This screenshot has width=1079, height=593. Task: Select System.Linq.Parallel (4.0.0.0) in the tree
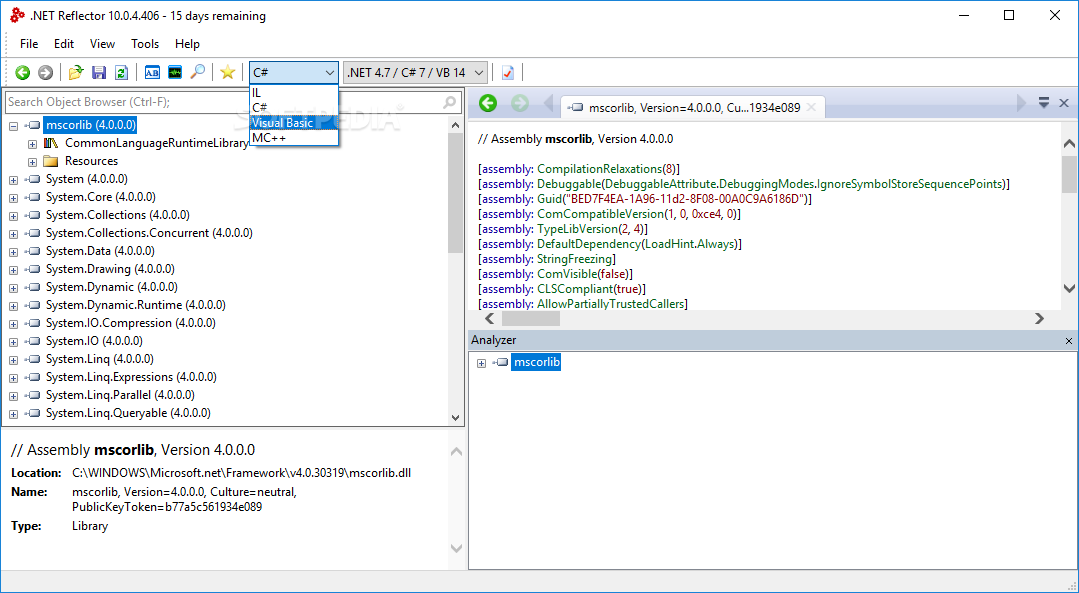pos(120,395)
